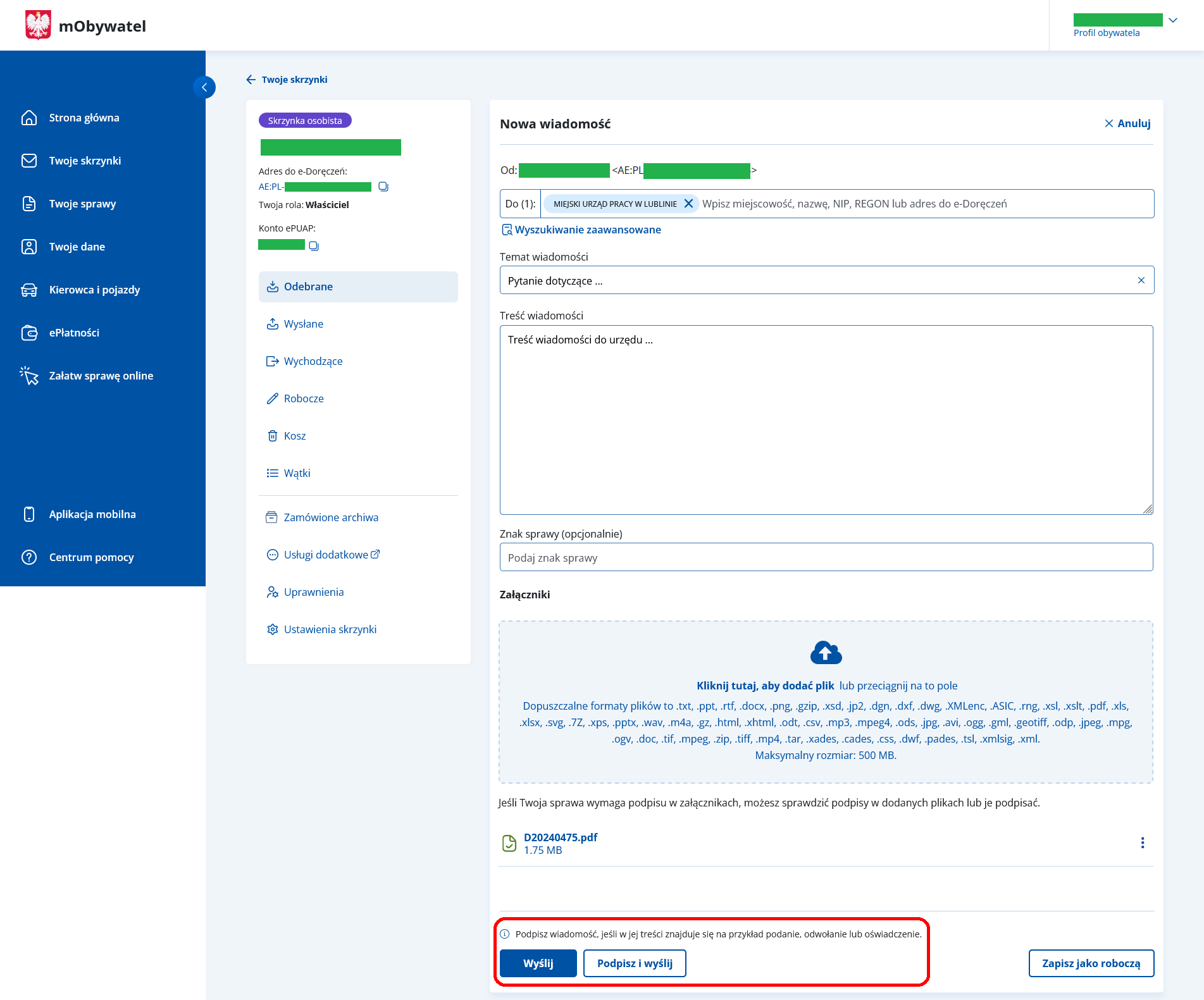Open options for D20240475.pdf attachment
The height and width of the screenshot is (1000, 1204).
tap(1142, 843)
